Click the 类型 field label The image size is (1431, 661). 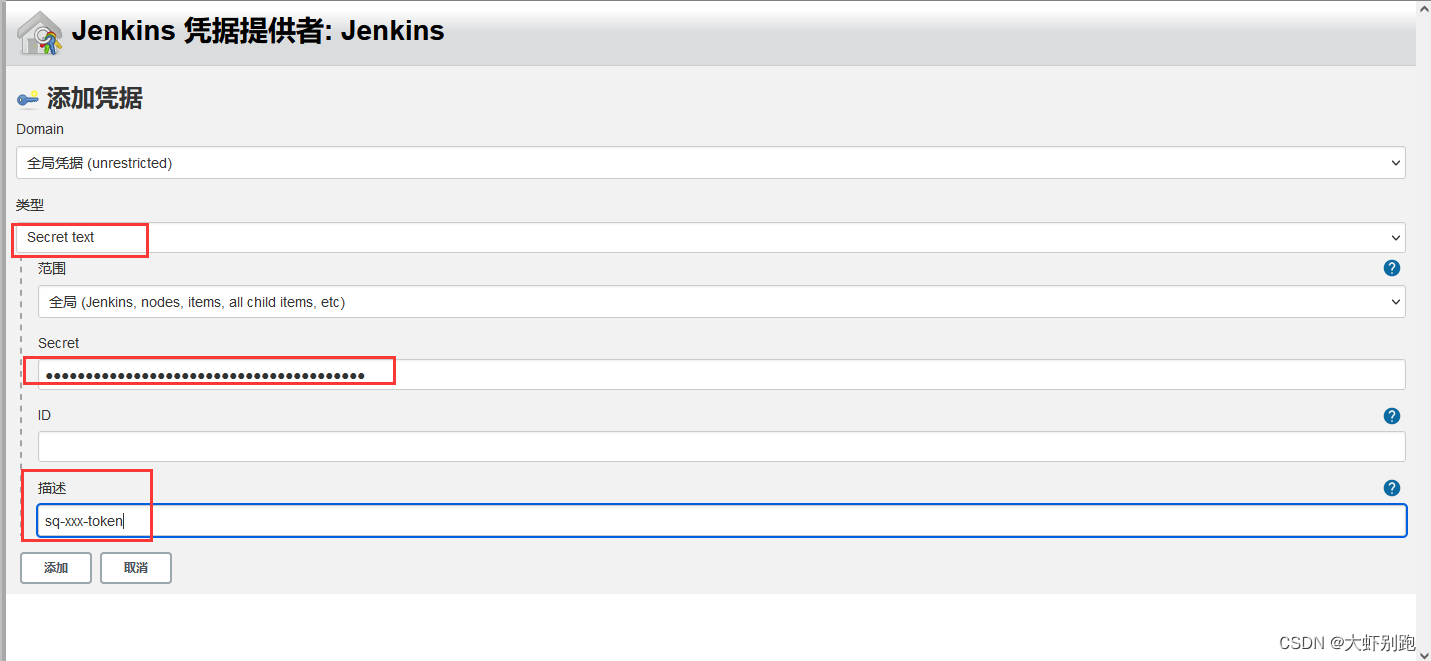30,205
